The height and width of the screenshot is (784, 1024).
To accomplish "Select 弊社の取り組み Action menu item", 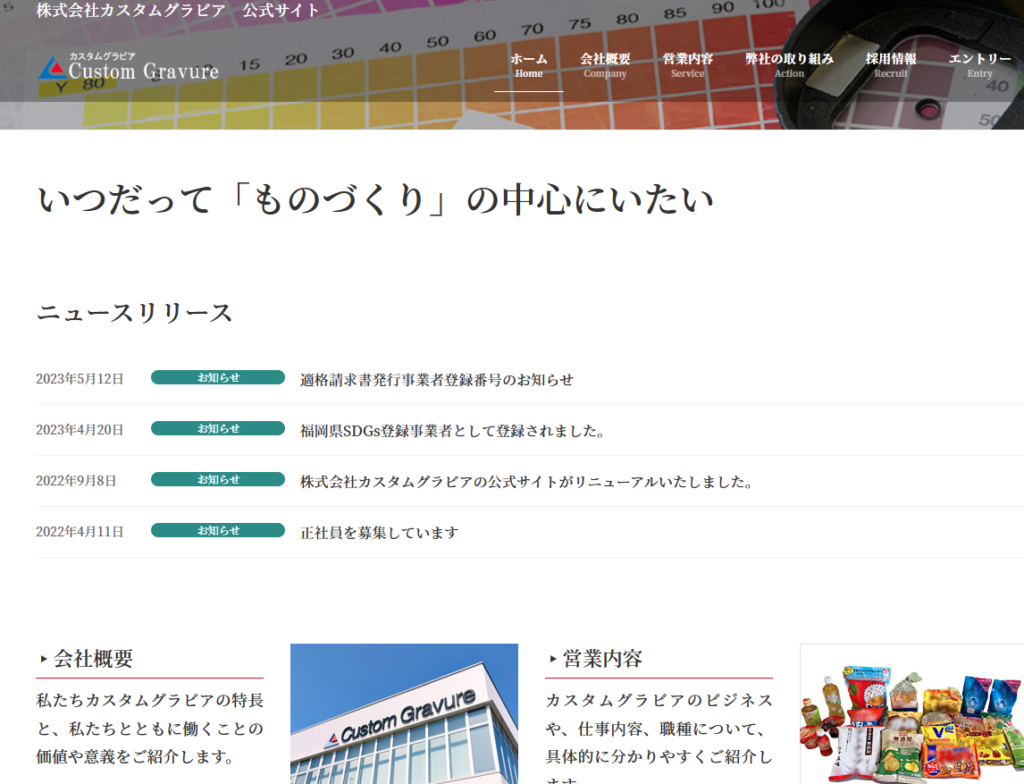I will click(788, 65).
